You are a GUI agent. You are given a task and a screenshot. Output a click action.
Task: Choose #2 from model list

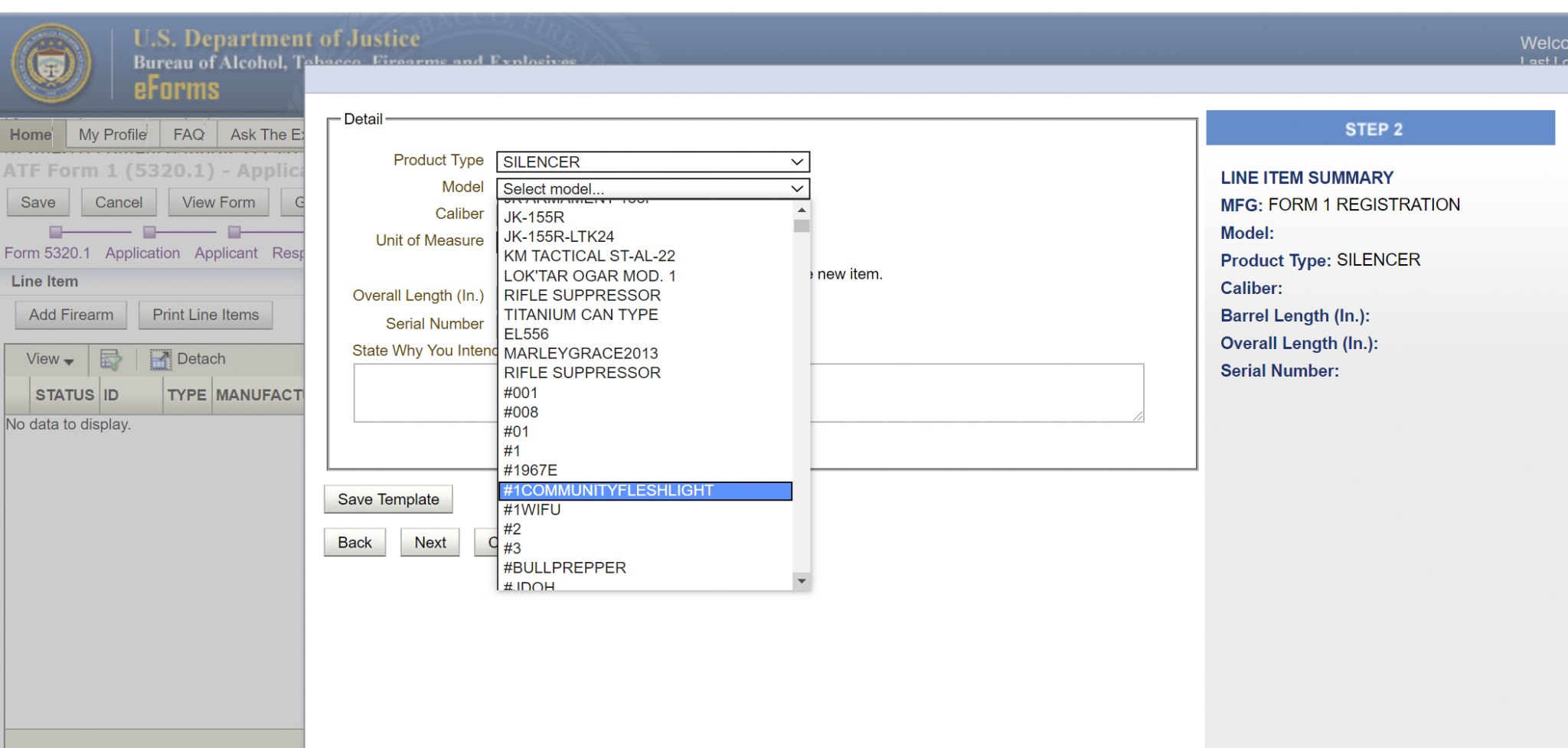pyautogui.click(x=645, y=529)
